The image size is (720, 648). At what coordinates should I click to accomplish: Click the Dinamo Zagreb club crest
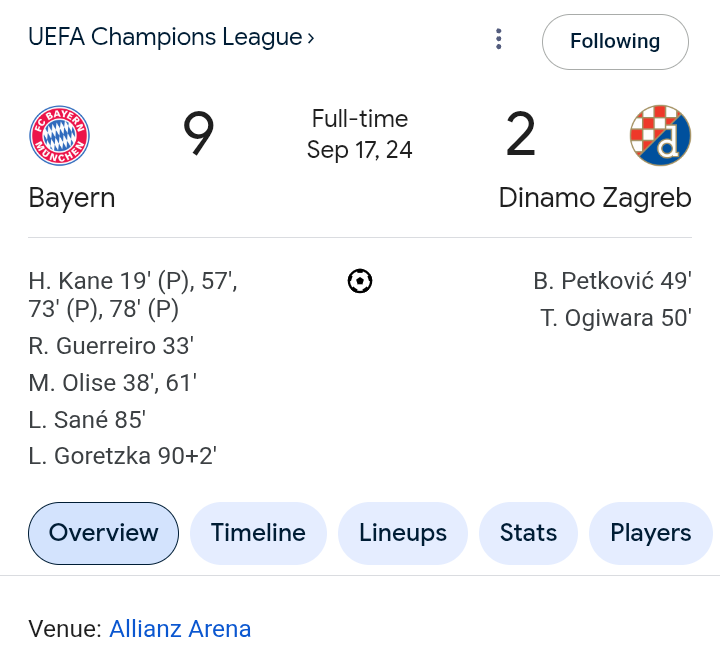660,135
